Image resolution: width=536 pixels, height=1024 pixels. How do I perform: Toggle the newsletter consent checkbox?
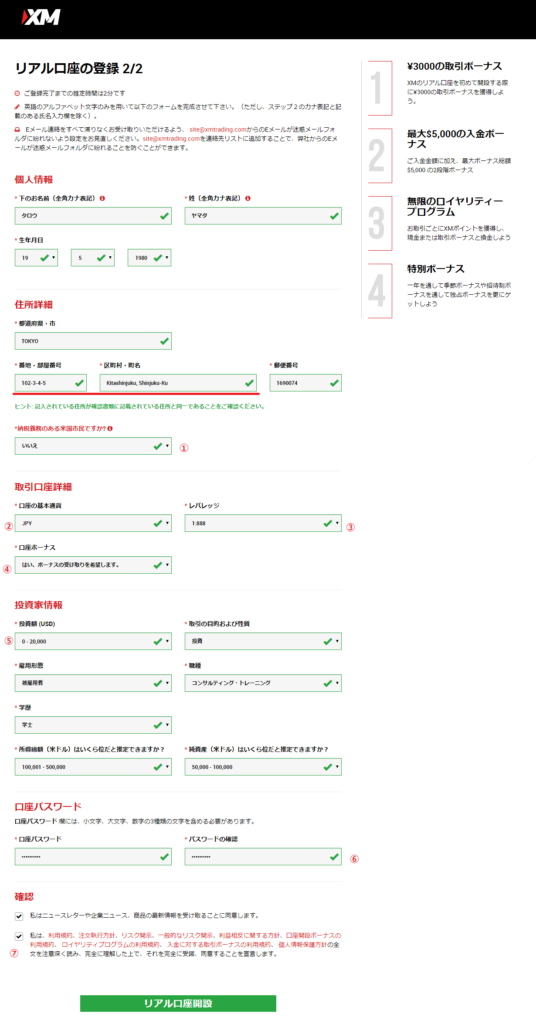[18, 915]
